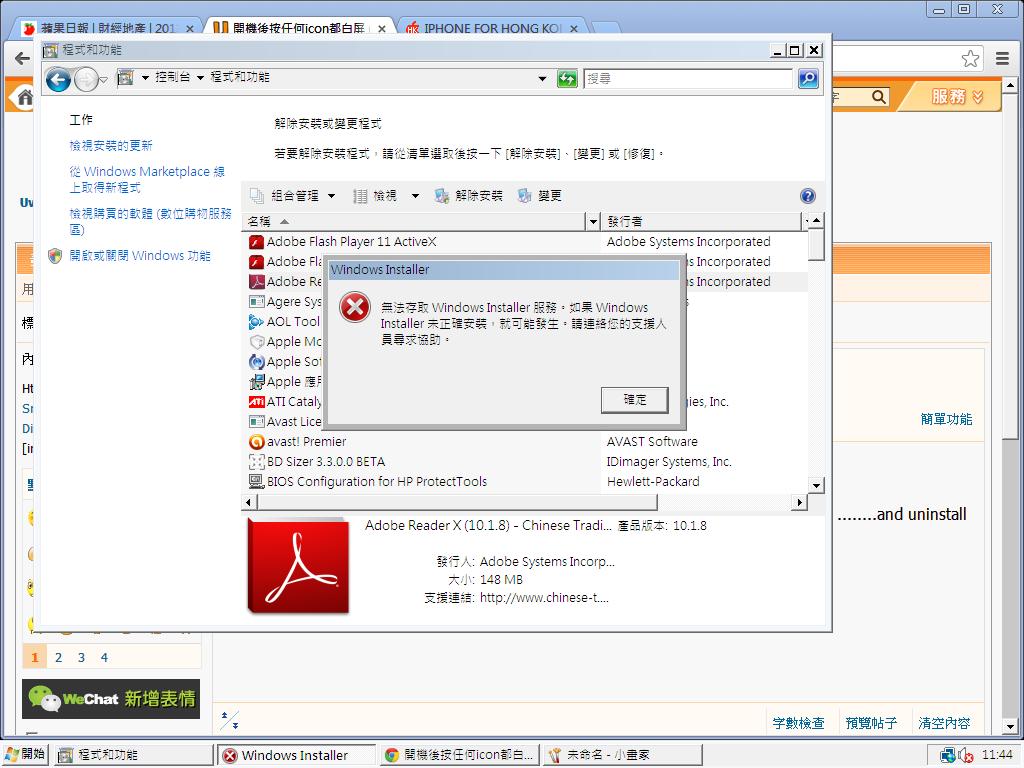Click the AOL Toolbar icon in list
Screen dimensions: 1024x768
pos(256,322)
